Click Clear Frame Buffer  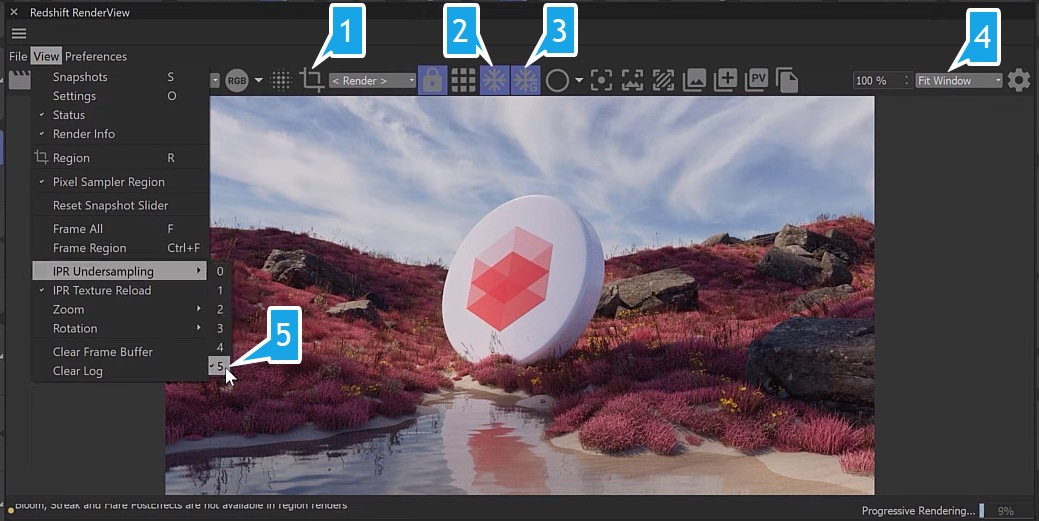click(120, 352)
